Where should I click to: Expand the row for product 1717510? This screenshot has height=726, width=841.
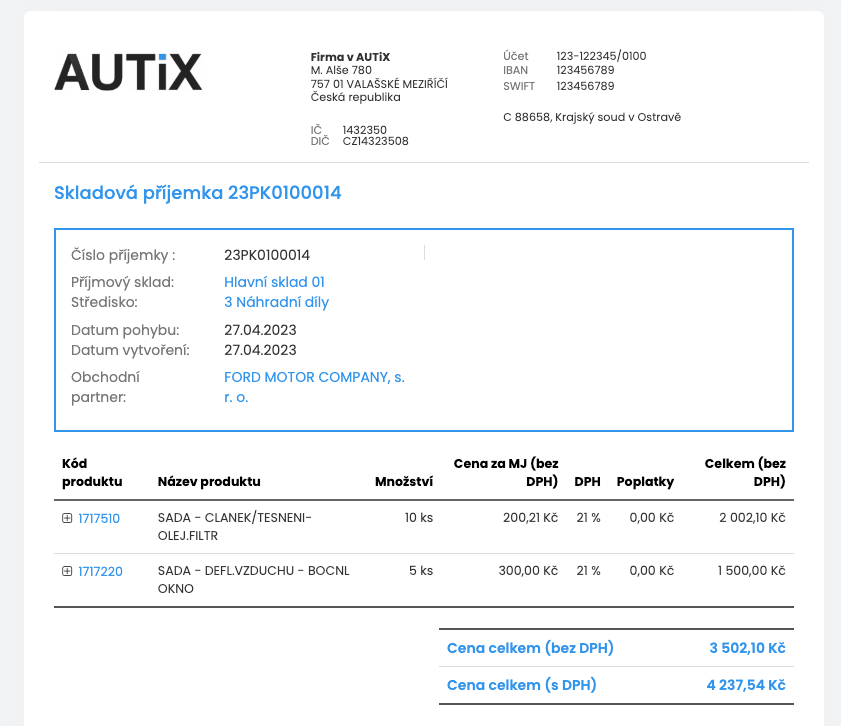click(x=67, y=518)
